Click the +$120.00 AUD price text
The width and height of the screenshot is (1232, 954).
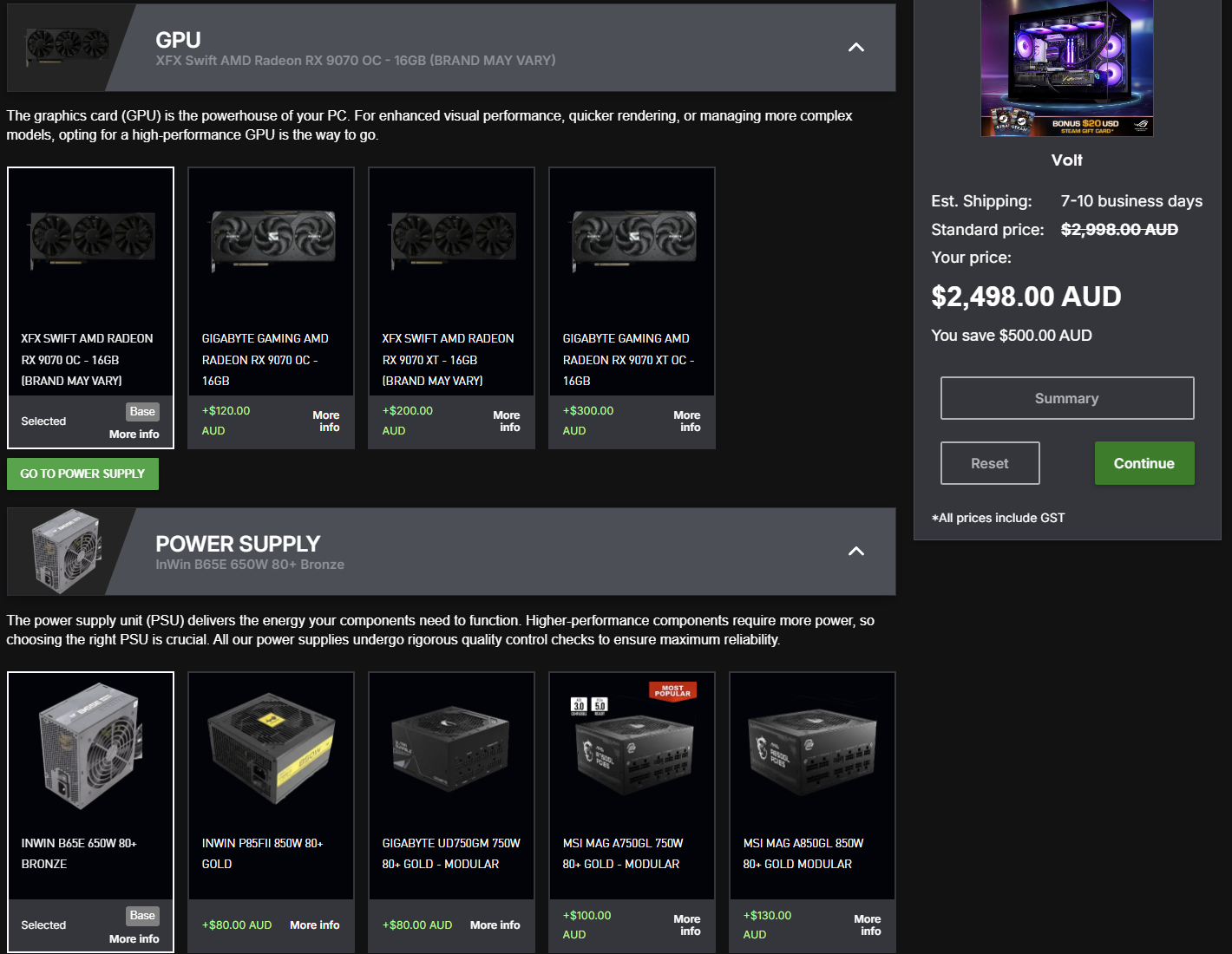coord(226,421)
